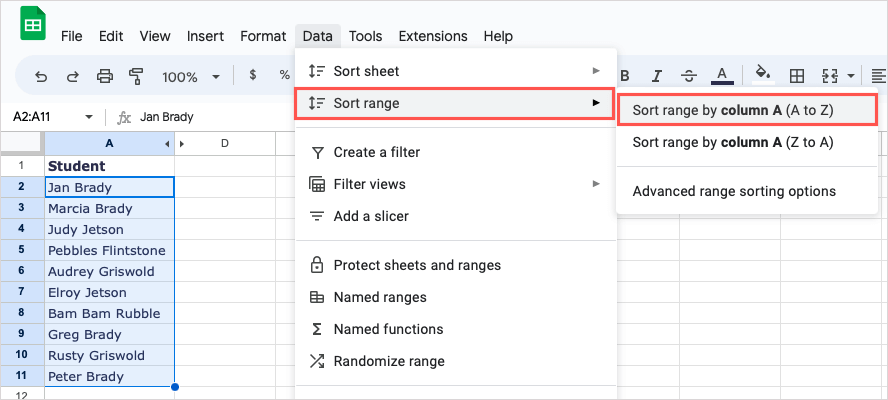Click the undo arrow icon
The width and height of the screenshot is (888, 400).
point(41,76)
